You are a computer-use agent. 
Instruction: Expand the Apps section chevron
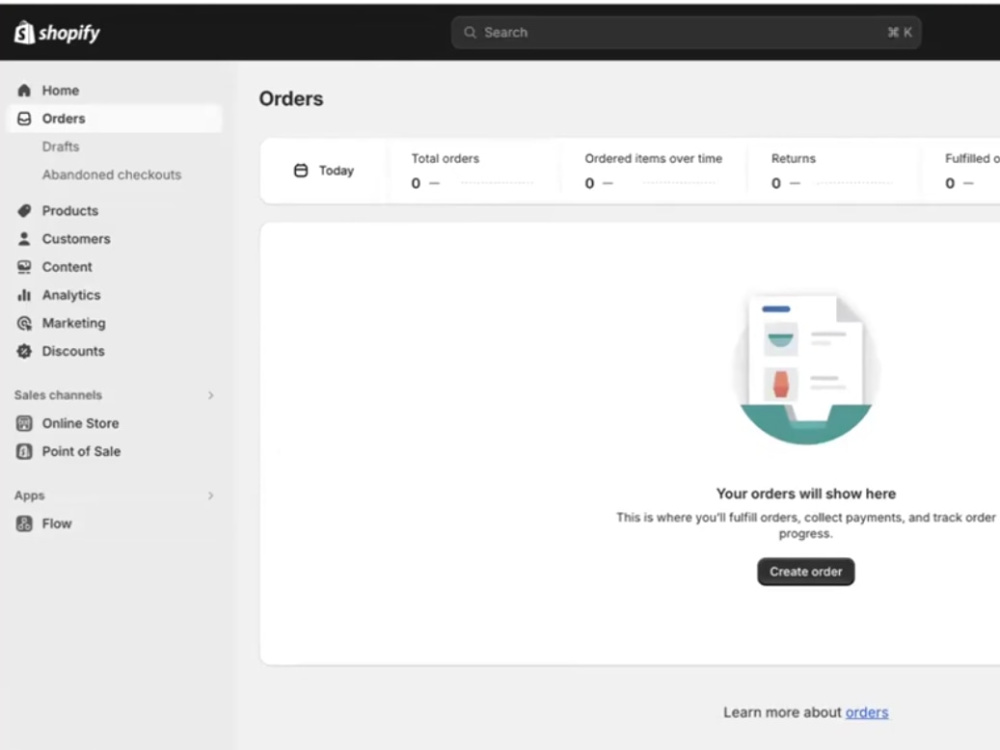[210, 496]
